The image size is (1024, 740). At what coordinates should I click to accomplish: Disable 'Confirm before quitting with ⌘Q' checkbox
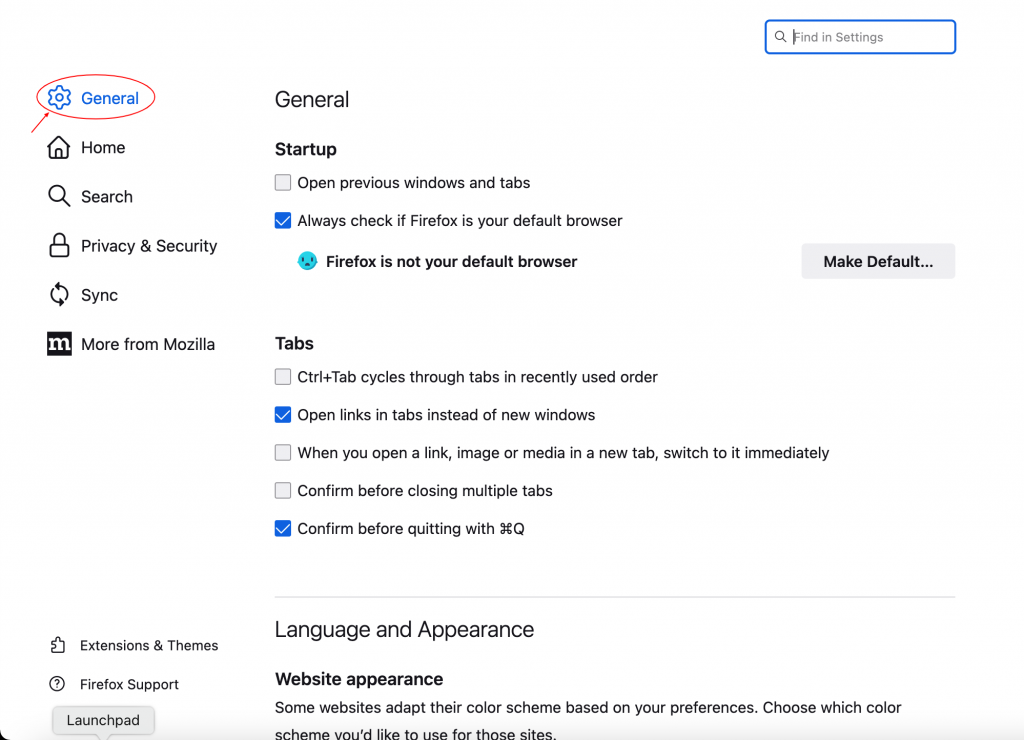[283, 529]
